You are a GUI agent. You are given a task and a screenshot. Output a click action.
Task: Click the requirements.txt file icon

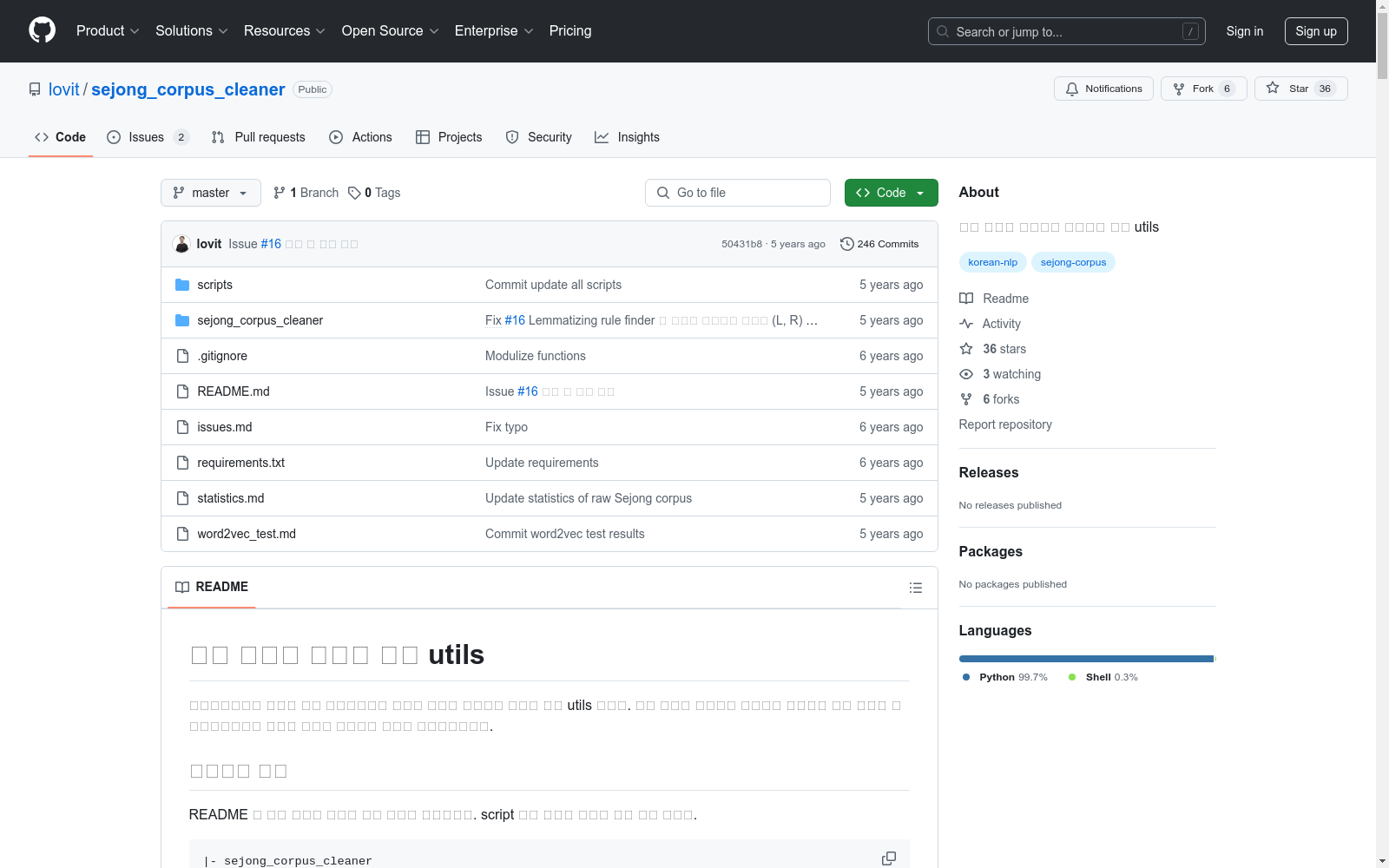point(182,463)
